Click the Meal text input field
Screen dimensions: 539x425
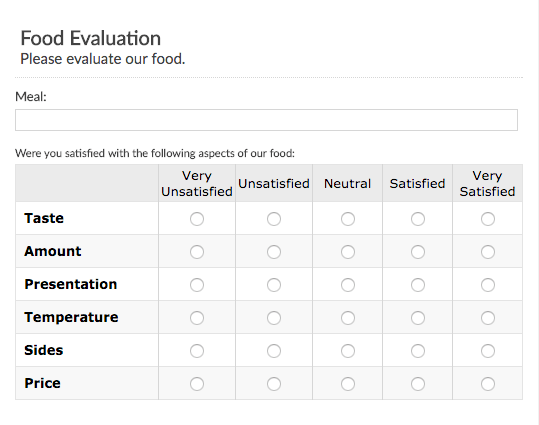266,120
